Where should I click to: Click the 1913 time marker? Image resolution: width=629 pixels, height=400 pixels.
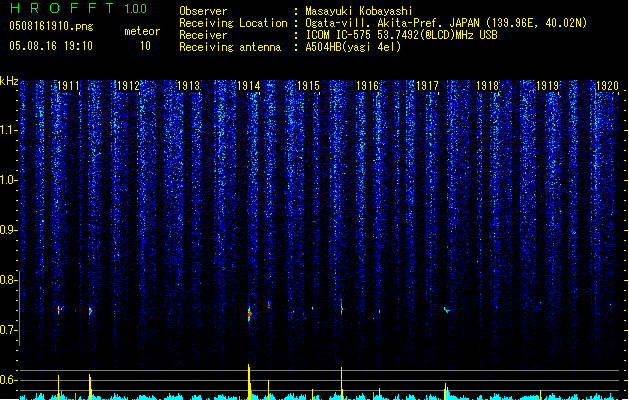tap(188, 86)
